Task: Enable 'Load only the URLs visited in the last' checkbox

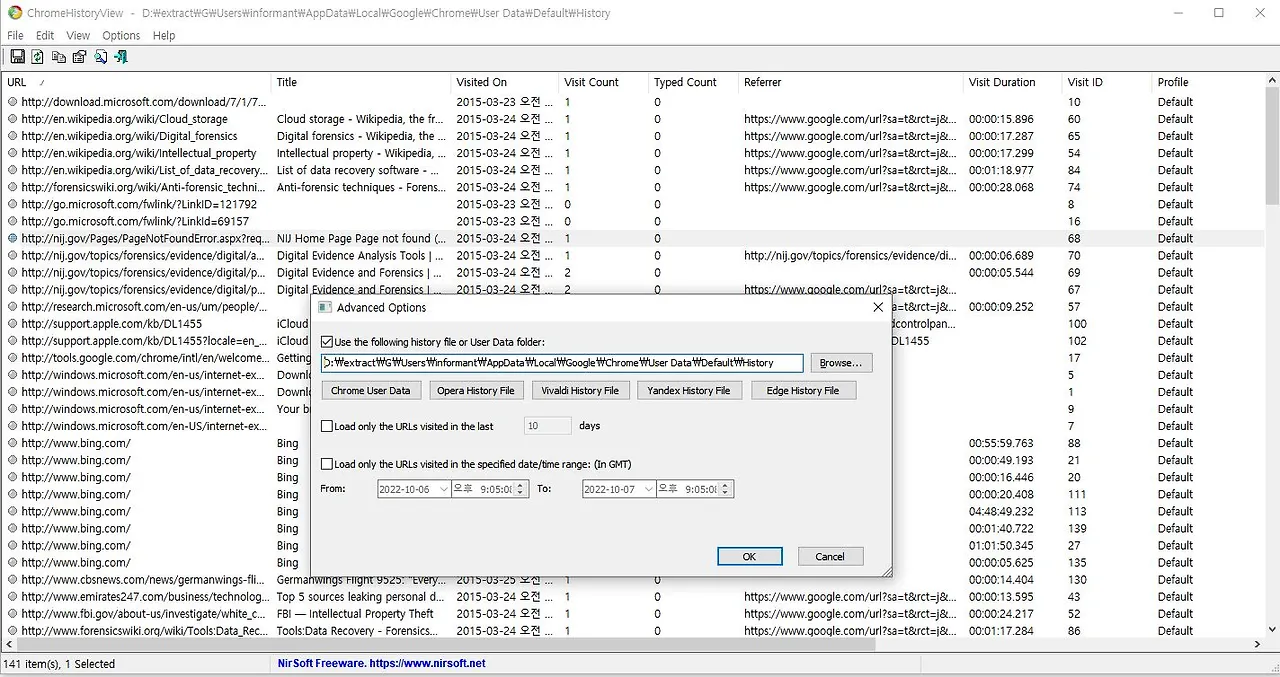Action: (x=327, y=426)
